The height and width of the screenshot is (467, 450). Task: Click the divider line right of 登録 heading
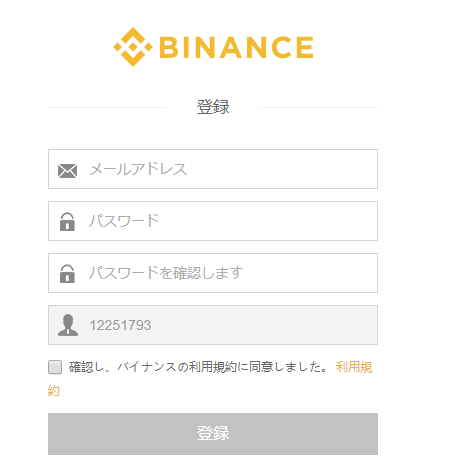pyautogui.click(x=318, y=107)
